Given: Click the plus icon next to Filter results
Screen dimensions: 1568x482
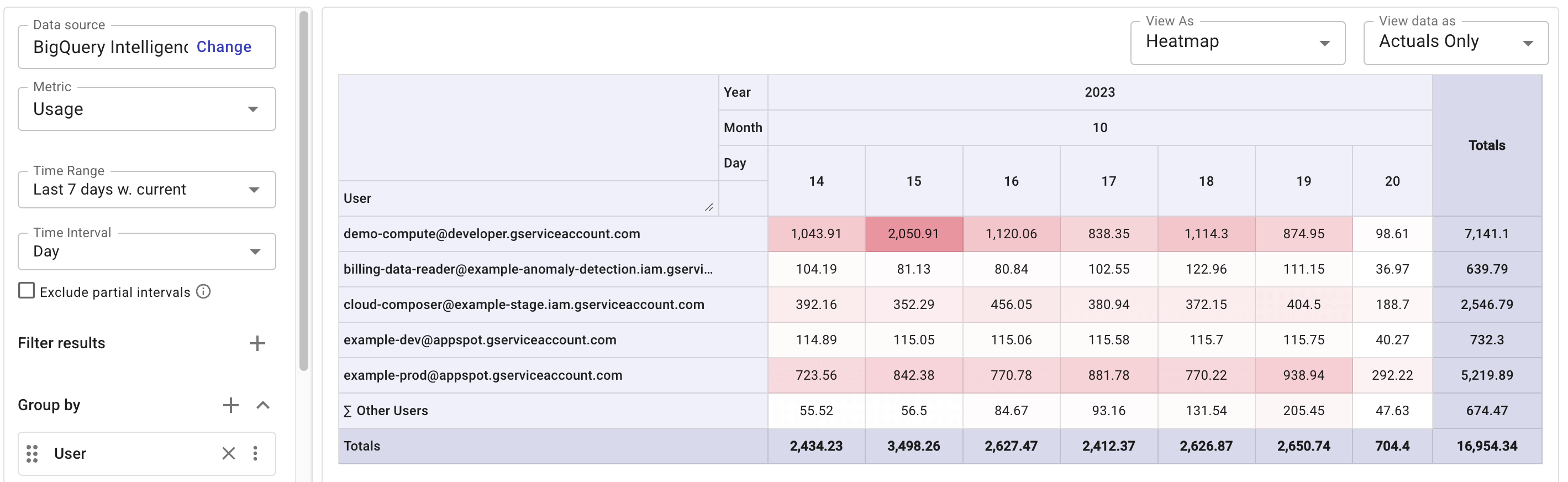Looking at the screenshot, I should (x=257, y=343).
